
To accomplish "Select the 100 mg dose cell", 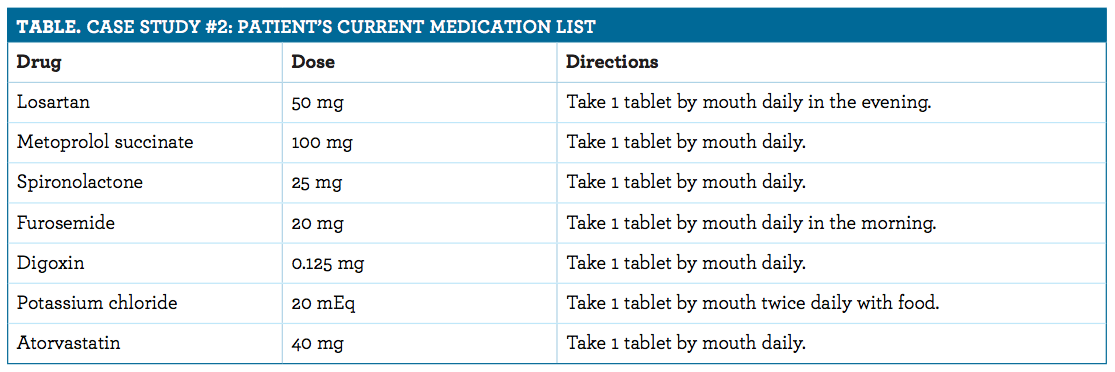I will click(322, 143).
